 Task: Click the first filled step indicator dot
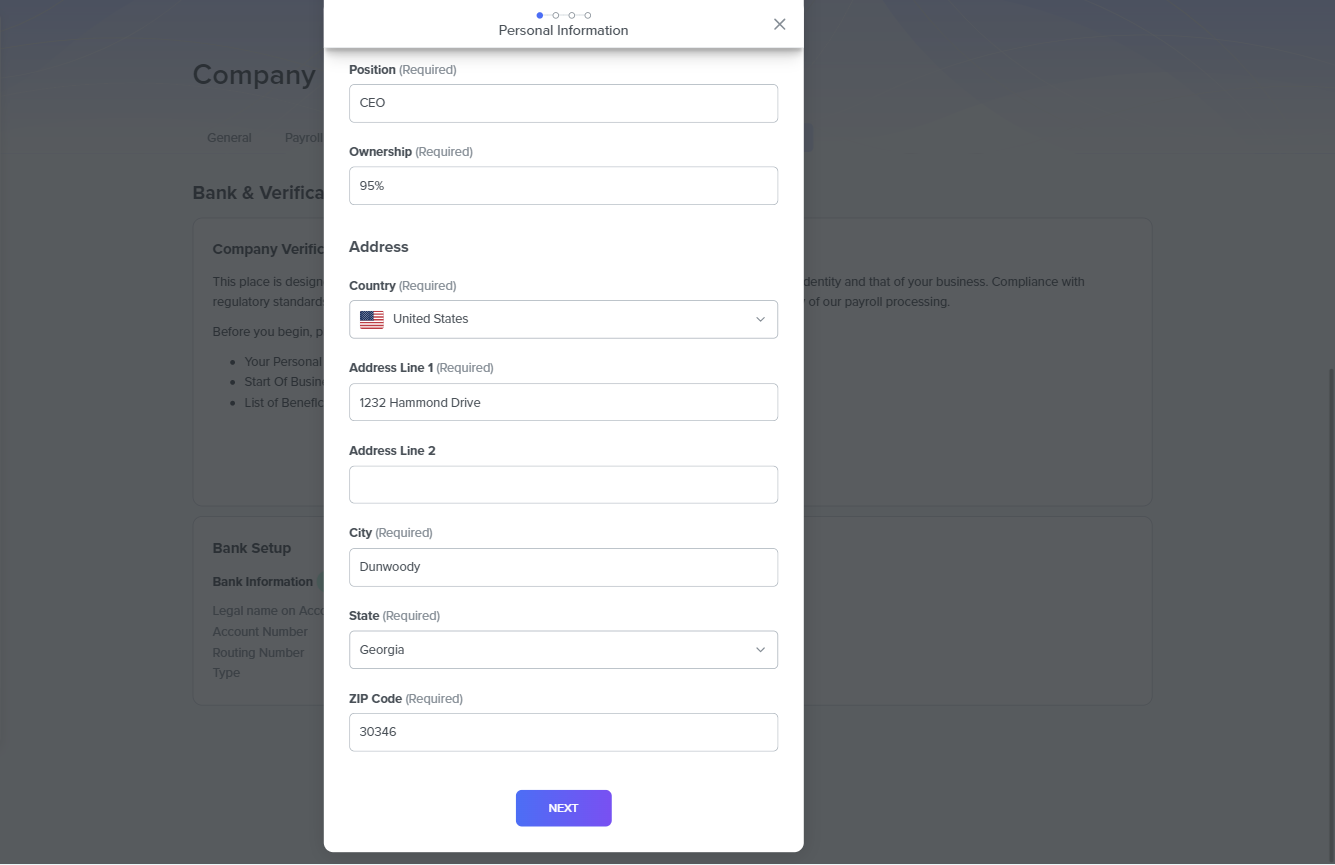[x=540, y=15]
